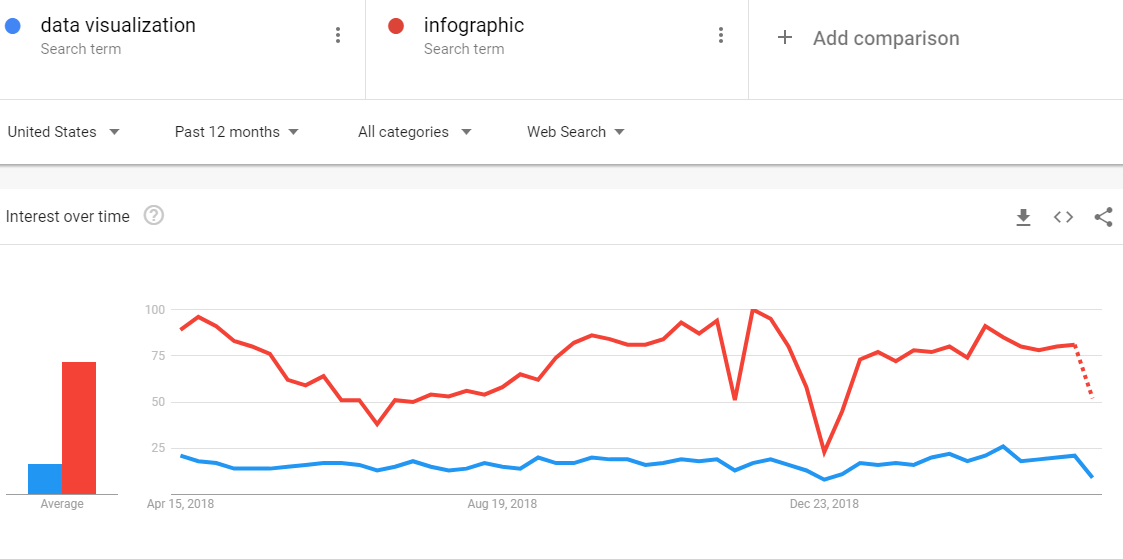Image resolution: width=1123 pixels, height=559 pixels.
Task: Edit the data visualization search term
Action: tap(118, 26)
